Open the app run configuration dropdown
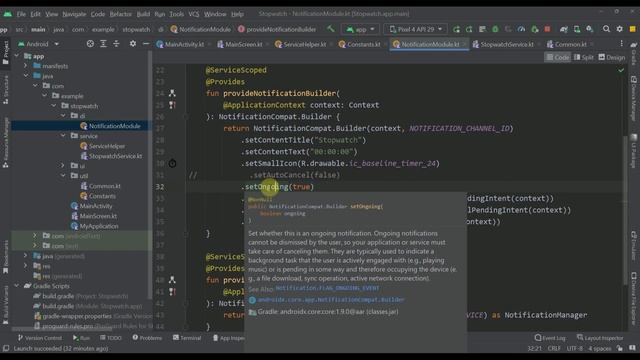The height and width of the screenshot is (360, 640). 360,29
